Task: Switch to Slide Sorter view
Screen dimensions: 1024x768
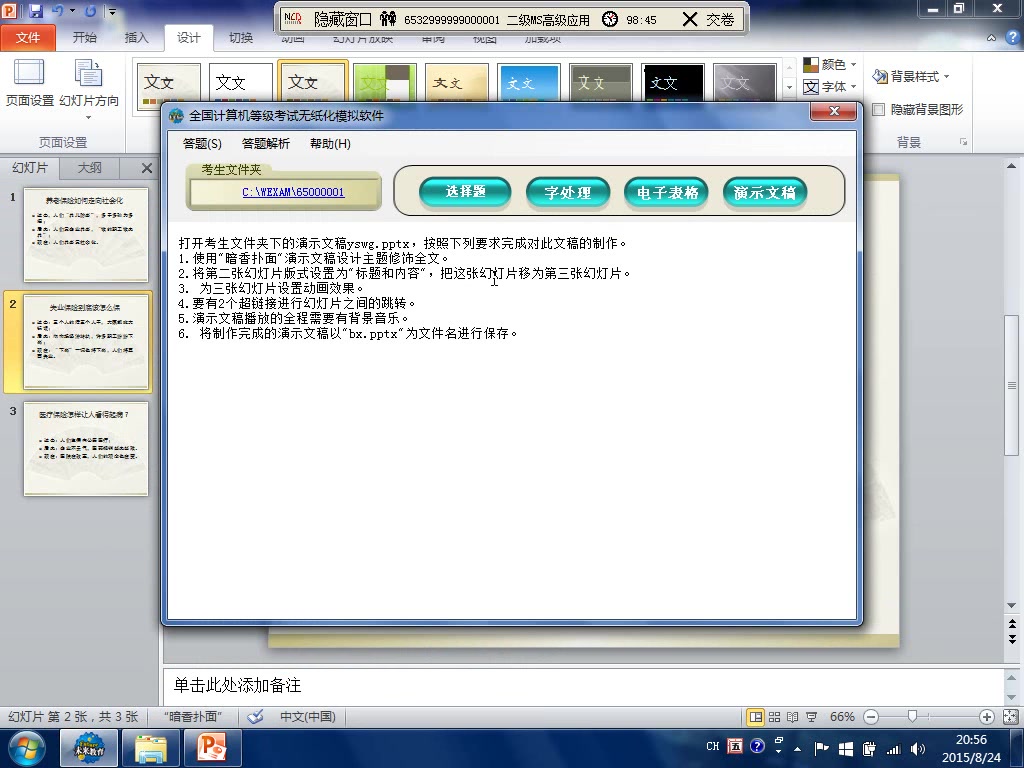Action: [x=774, y=716]
